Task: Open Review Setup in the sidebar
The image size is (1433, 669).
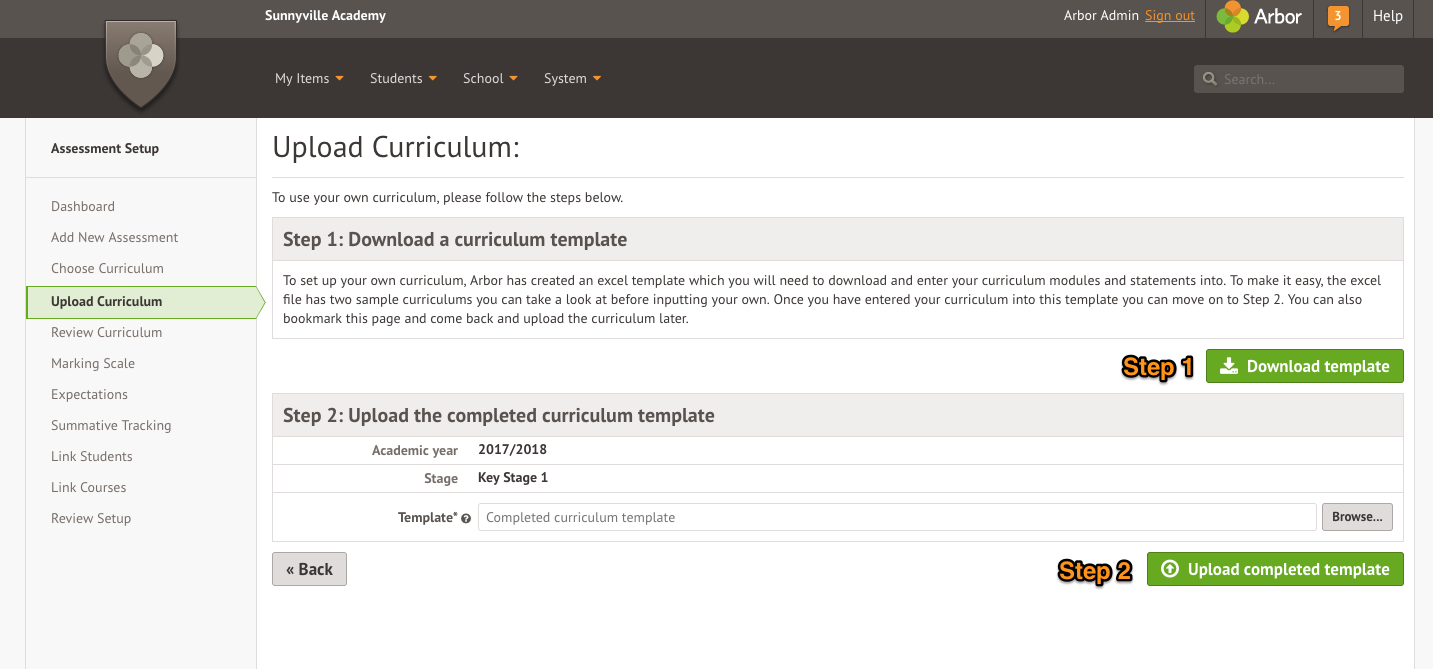Action: tap(91, 518)
